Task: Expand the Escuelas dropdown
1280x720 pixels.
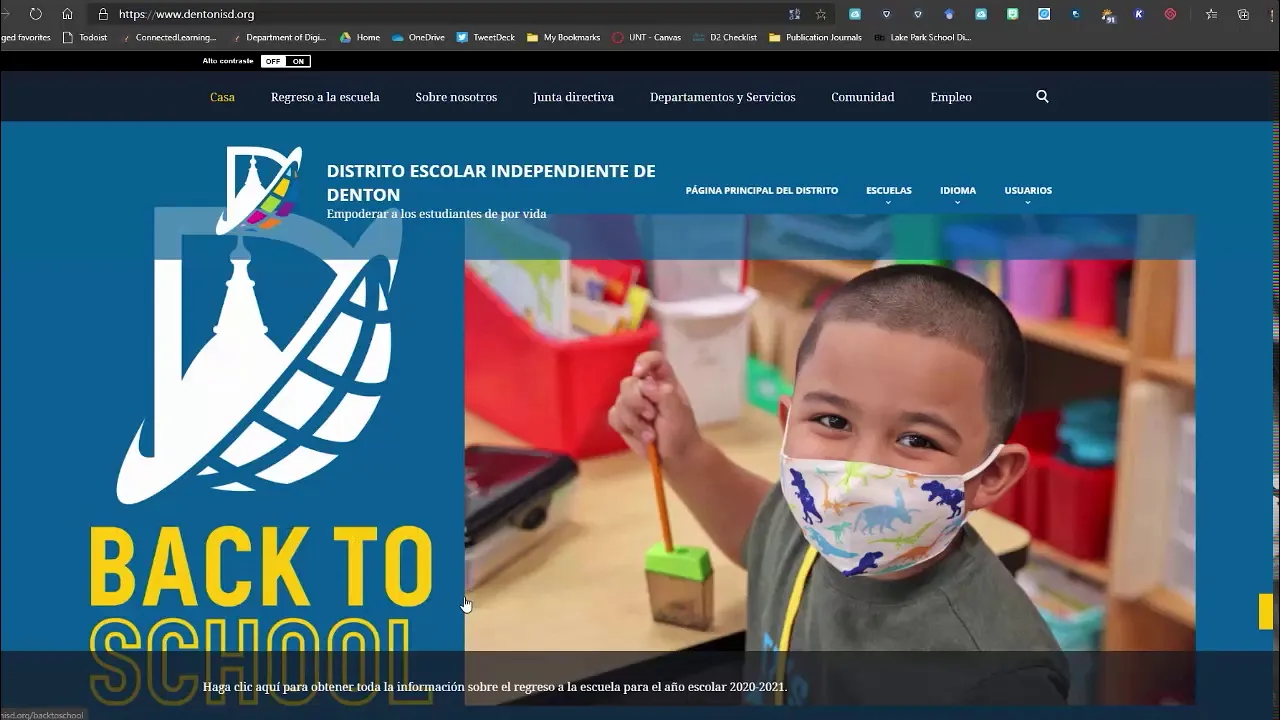Action: click(888, 193)
